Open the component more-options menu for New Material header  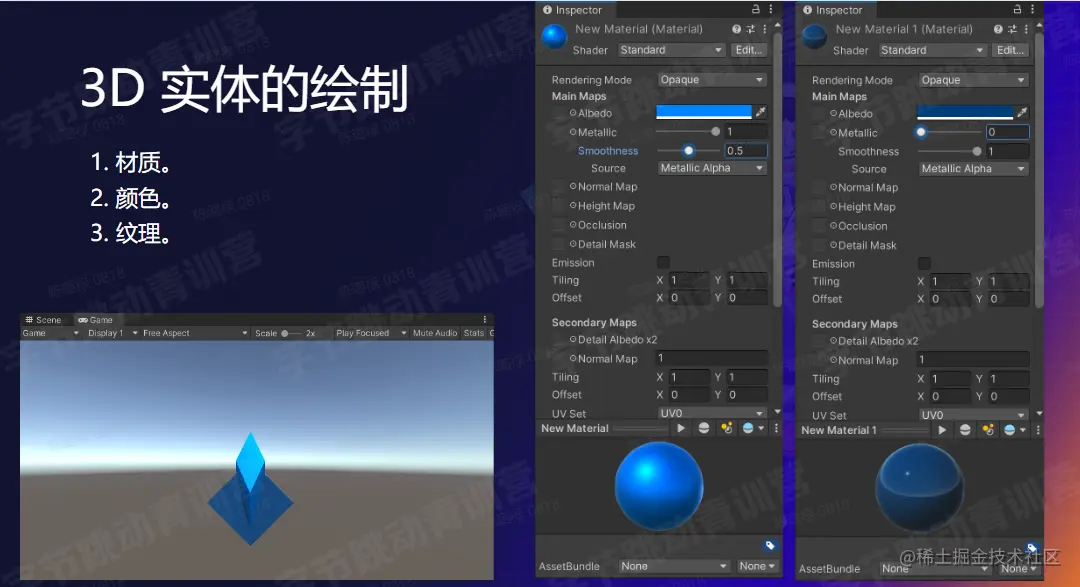[765, 29]
